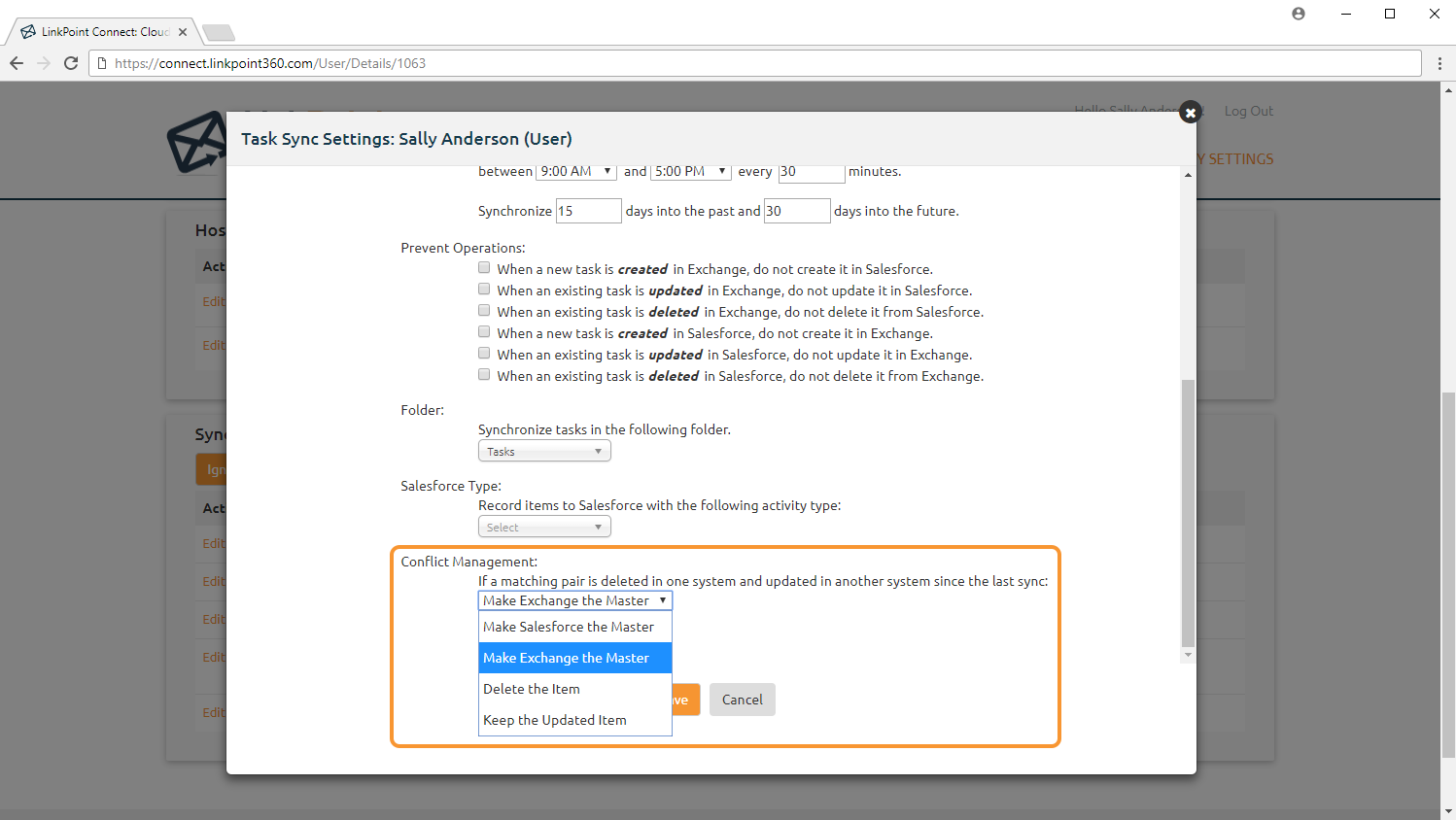Click the SETTINGS navigation link
This screenshot has height=820, width=1456.
[x=1240, y=159]
